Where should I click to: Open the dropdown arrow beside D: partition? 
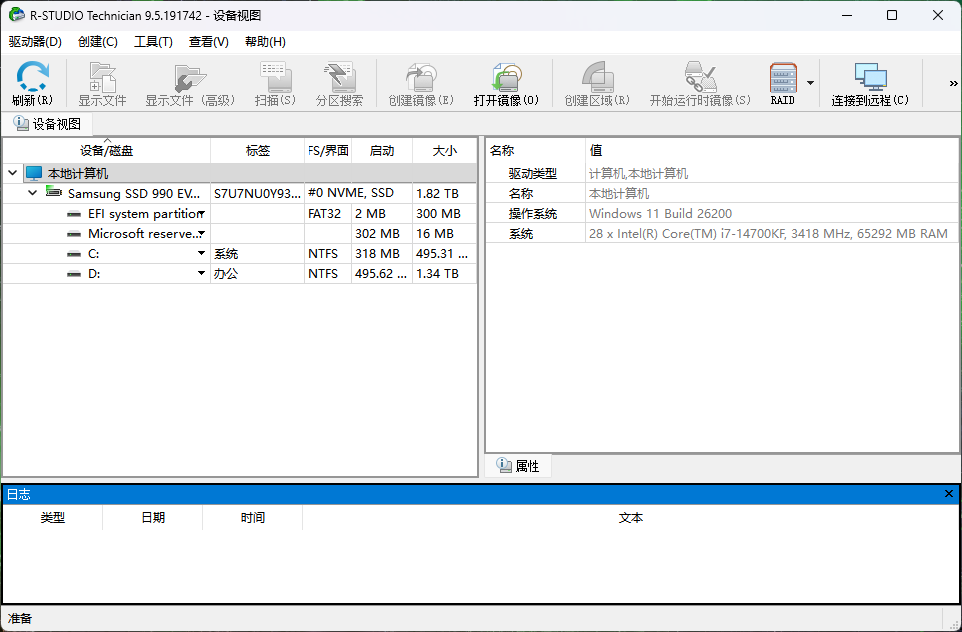coord(201,274)
